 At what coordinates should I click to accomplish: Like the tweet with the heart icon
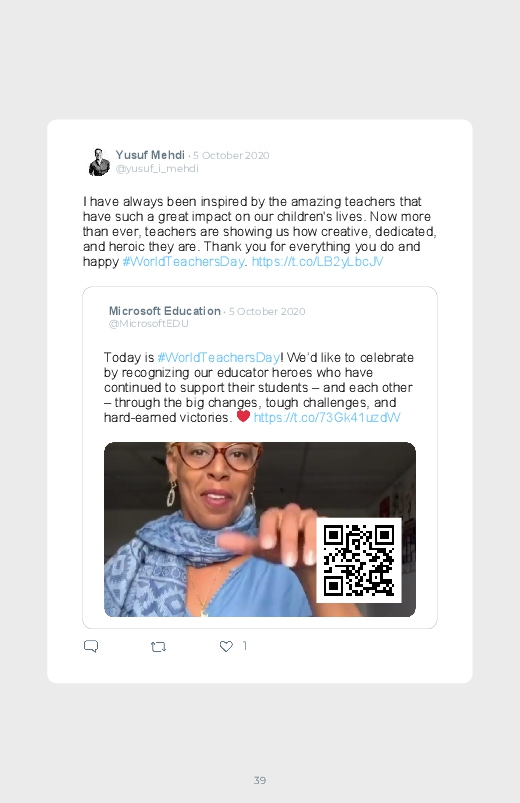tap(226, 646)
